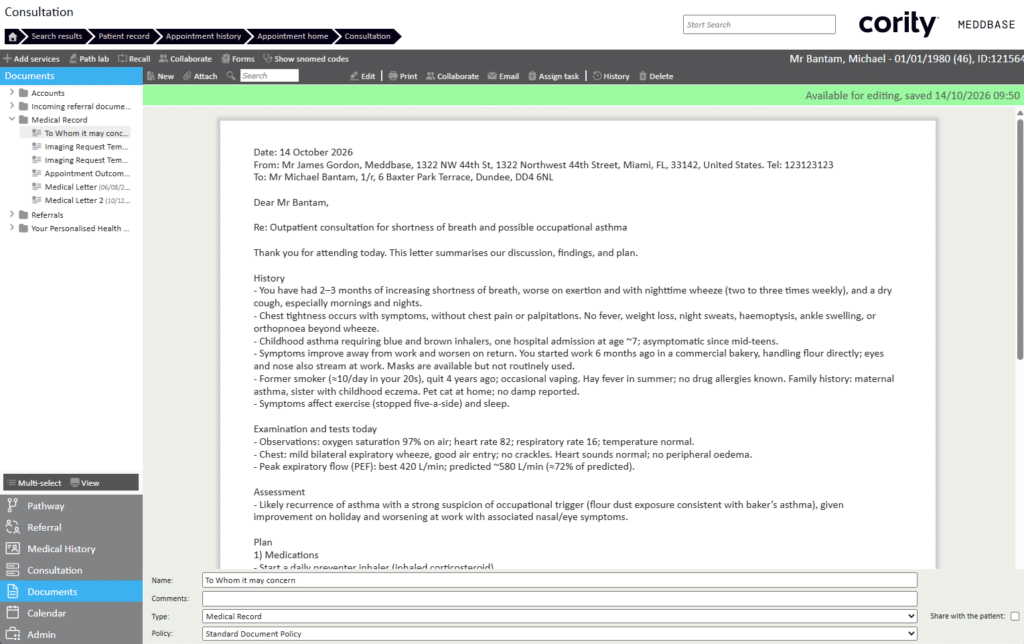Select the Recall toolbar option
Screen dimensions: 1024x644
pyautogui.click(x=134, y=59)
